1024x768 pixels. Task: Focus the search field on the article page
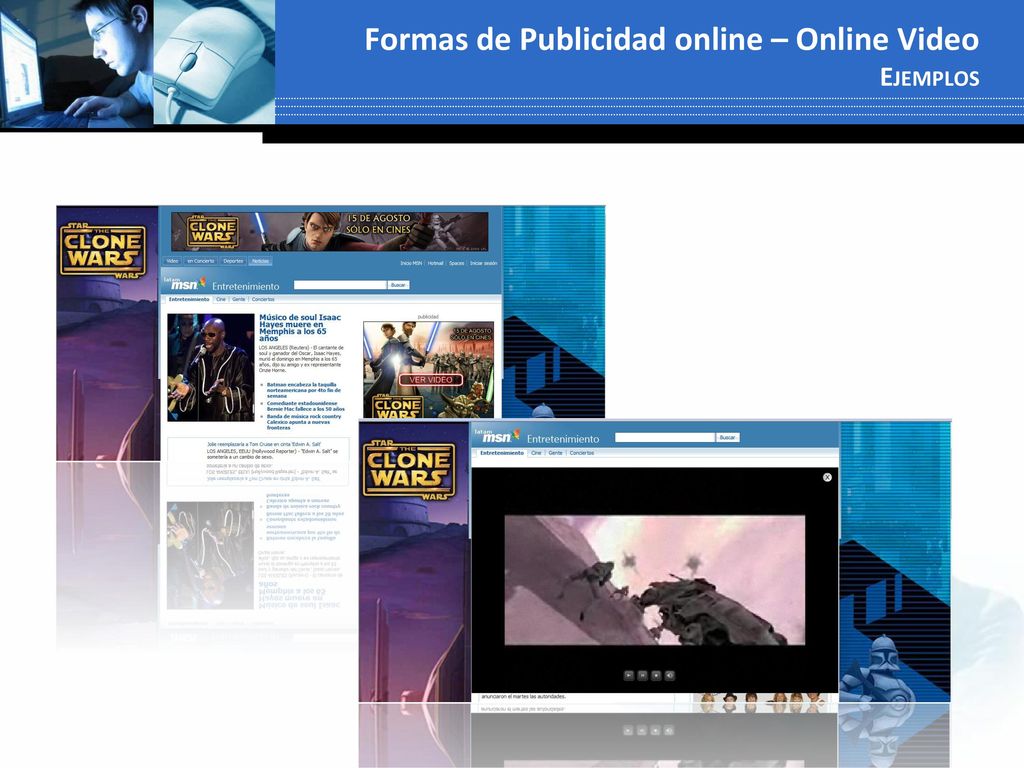(340, 285)
